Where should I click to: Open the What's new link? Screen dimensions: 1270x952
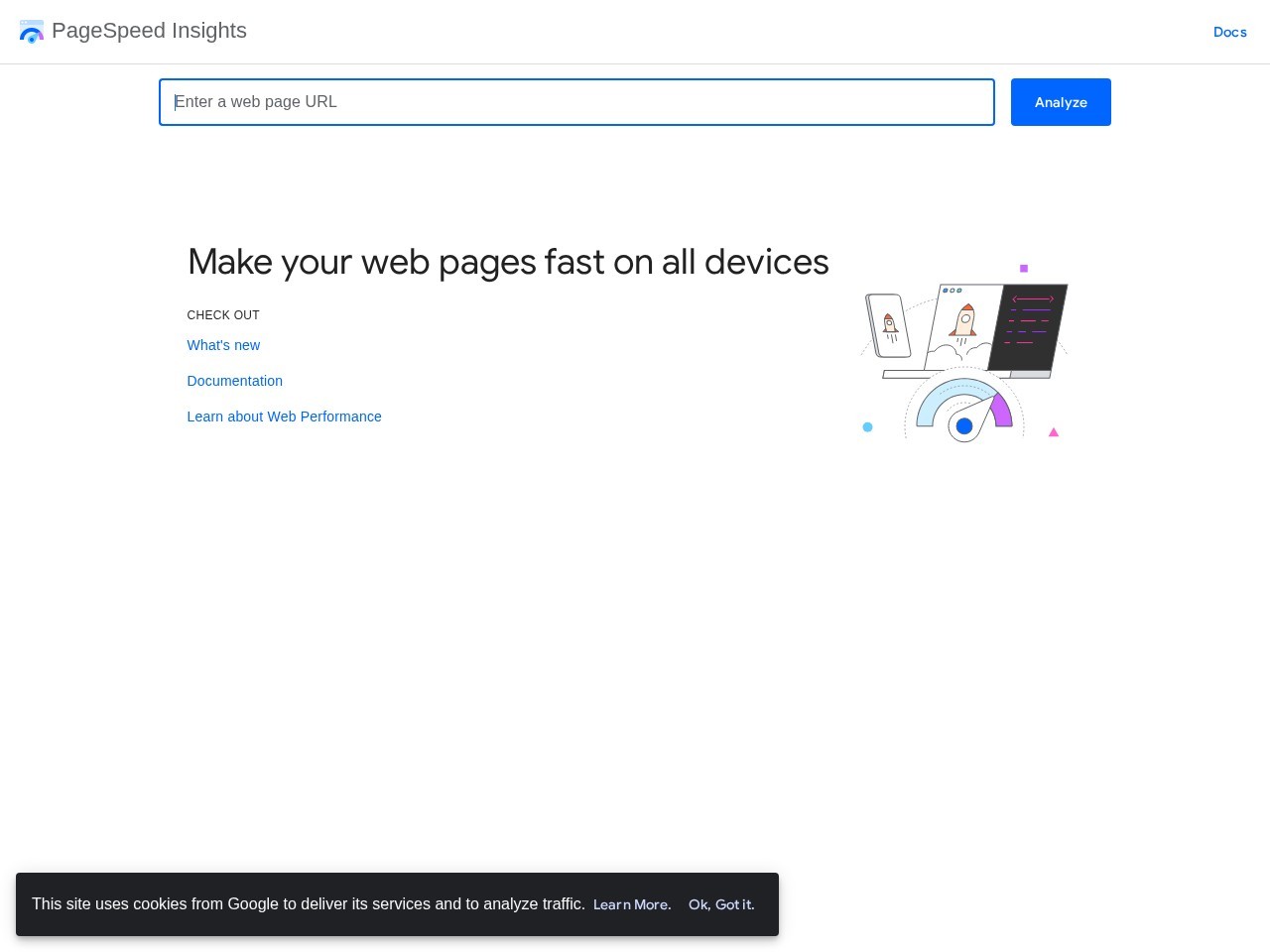point(223,345)
